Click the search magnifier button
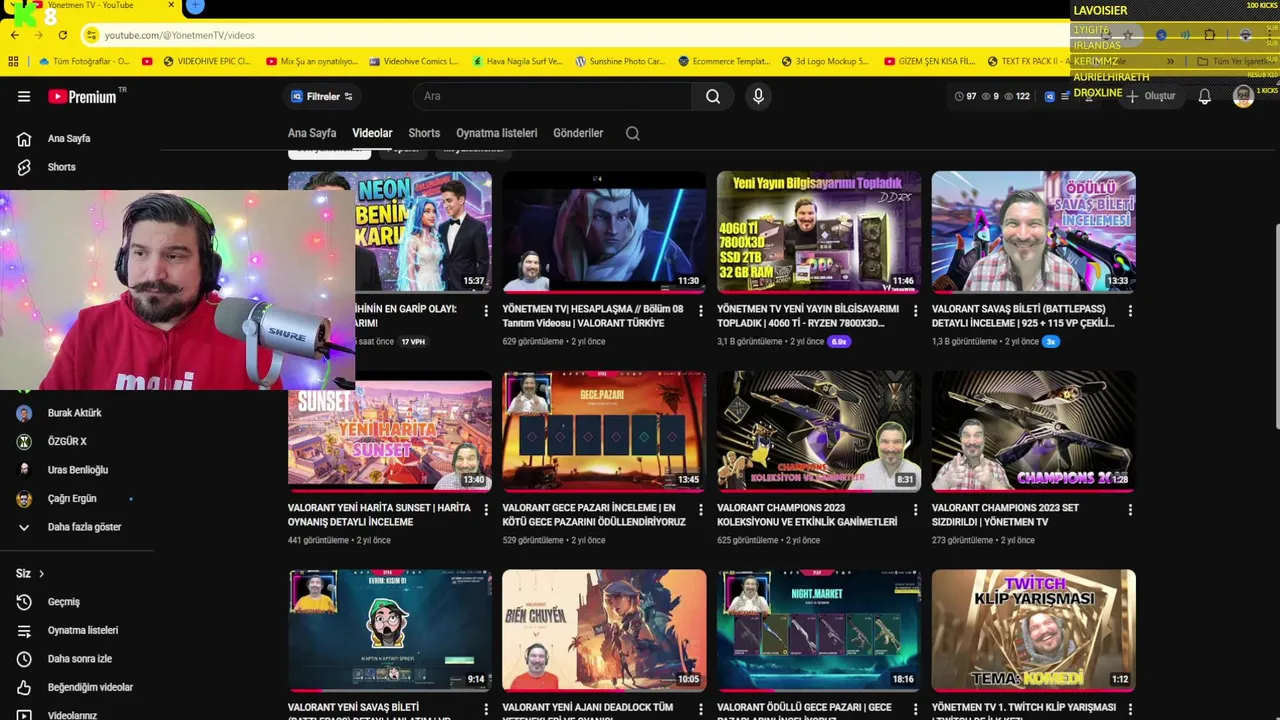 (713, 96)
